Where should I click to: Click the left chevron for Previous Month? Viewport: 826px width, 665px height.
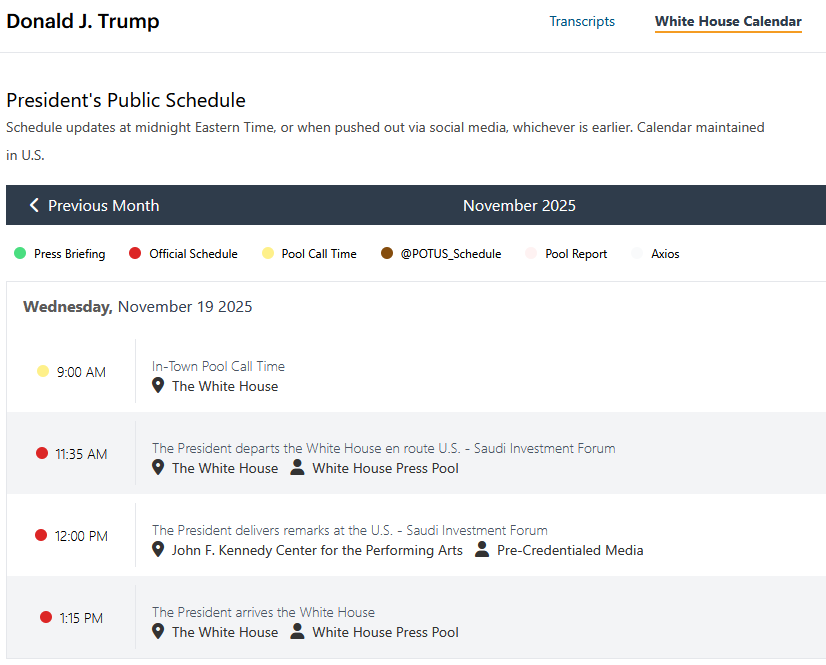click(x=34, y=205)
